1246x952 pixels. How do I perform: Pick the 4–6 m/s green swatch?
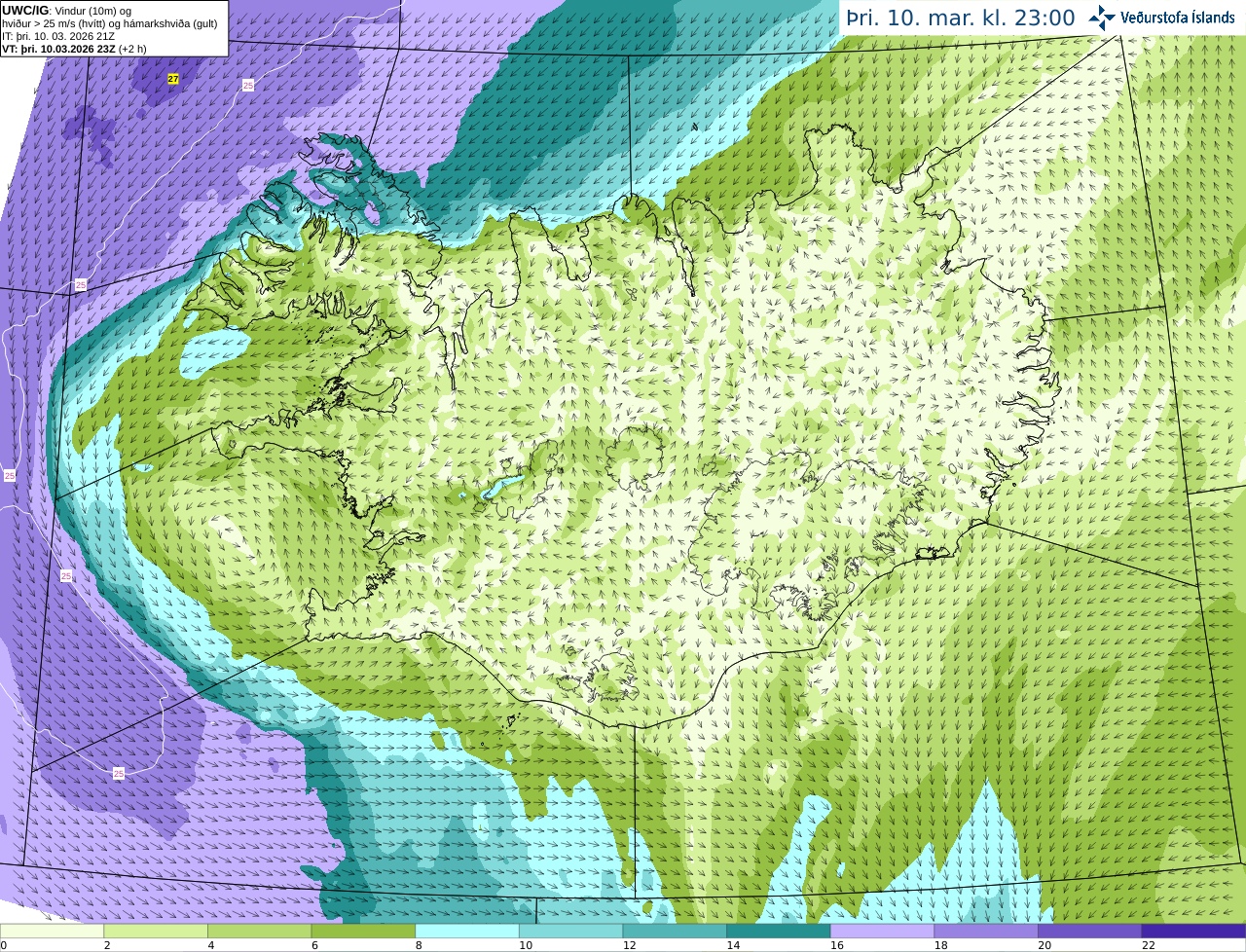[259, 932]
